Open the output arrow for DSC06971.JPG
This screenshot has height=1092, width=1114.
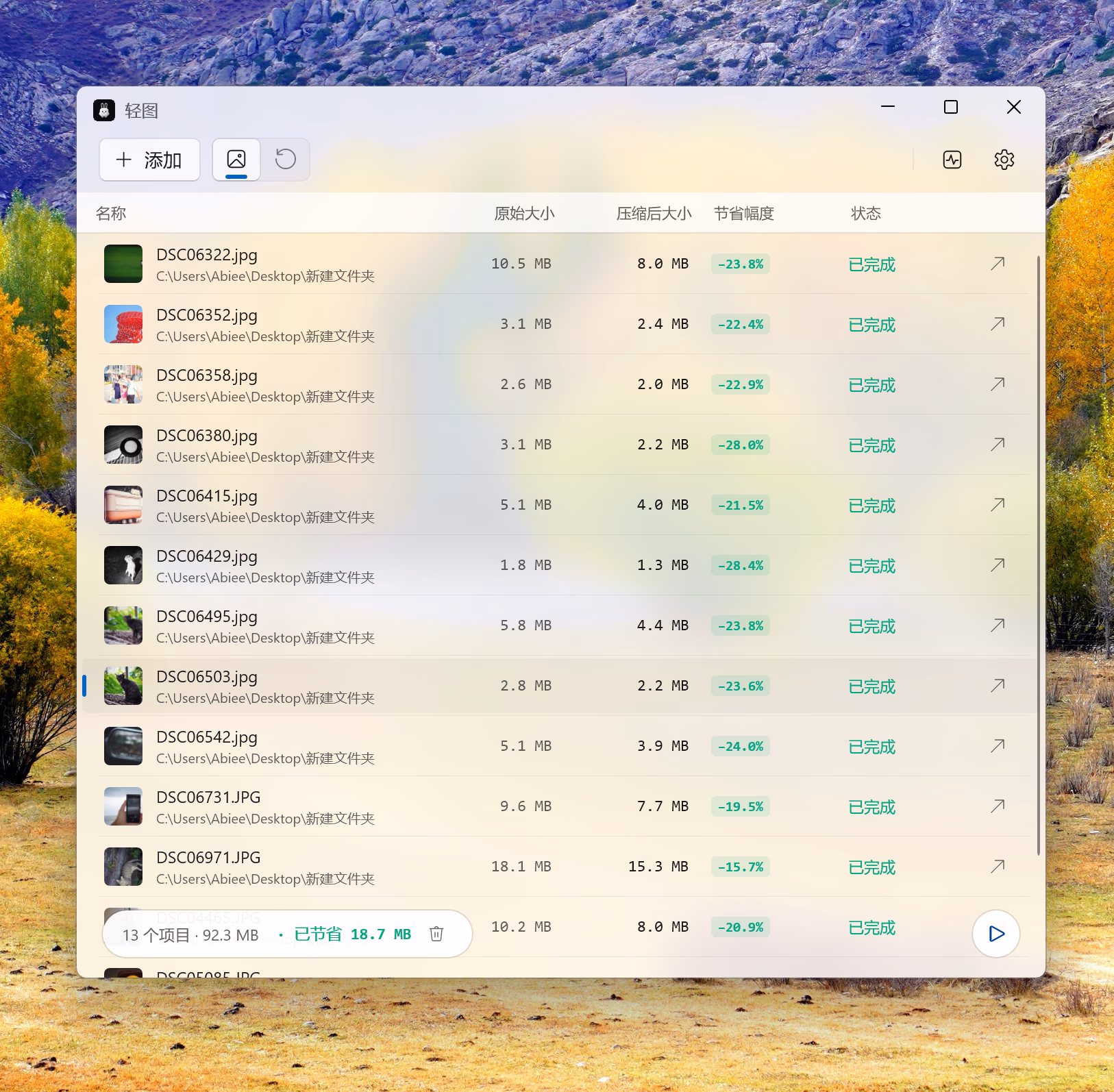pyautogui.click(x=998, y=867)
